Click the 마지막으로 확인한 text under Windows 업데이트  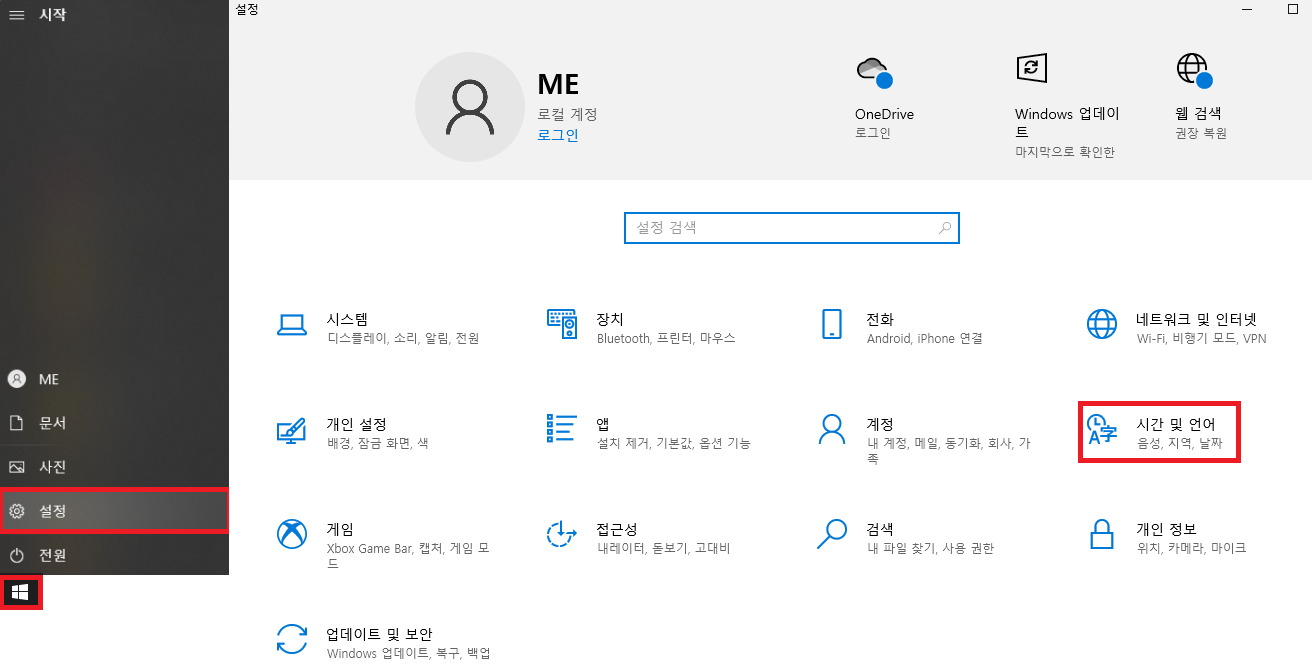[1064, 152]
